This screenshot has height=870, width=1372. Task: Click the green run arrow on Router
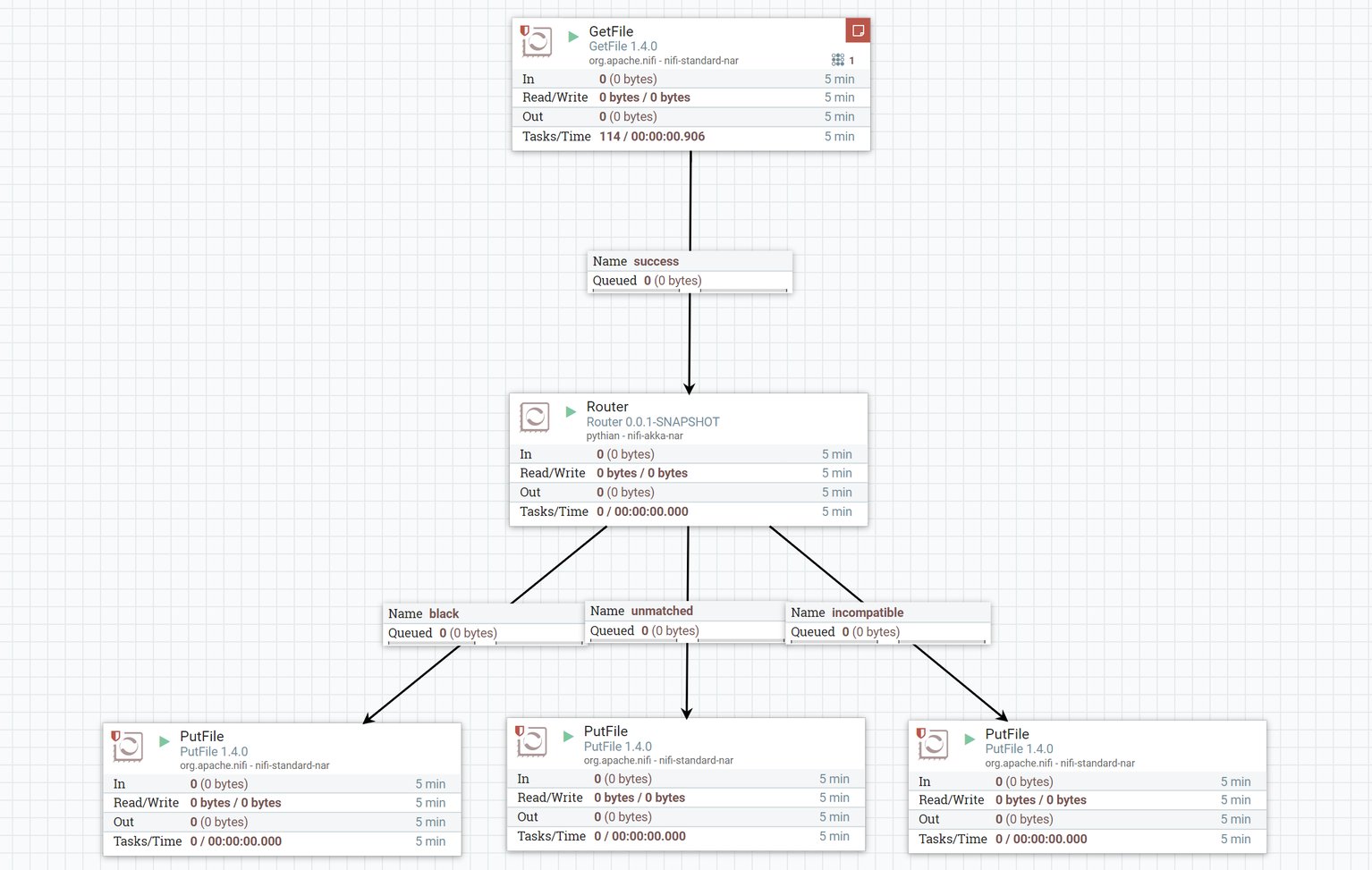tap(571, 412)
